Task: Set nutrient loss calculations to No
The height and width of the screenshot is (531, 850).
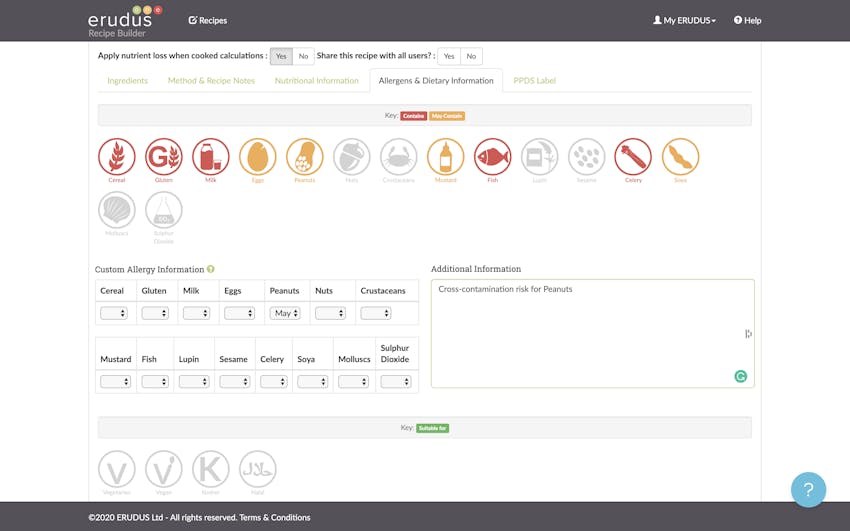Action: pos(304,56)
